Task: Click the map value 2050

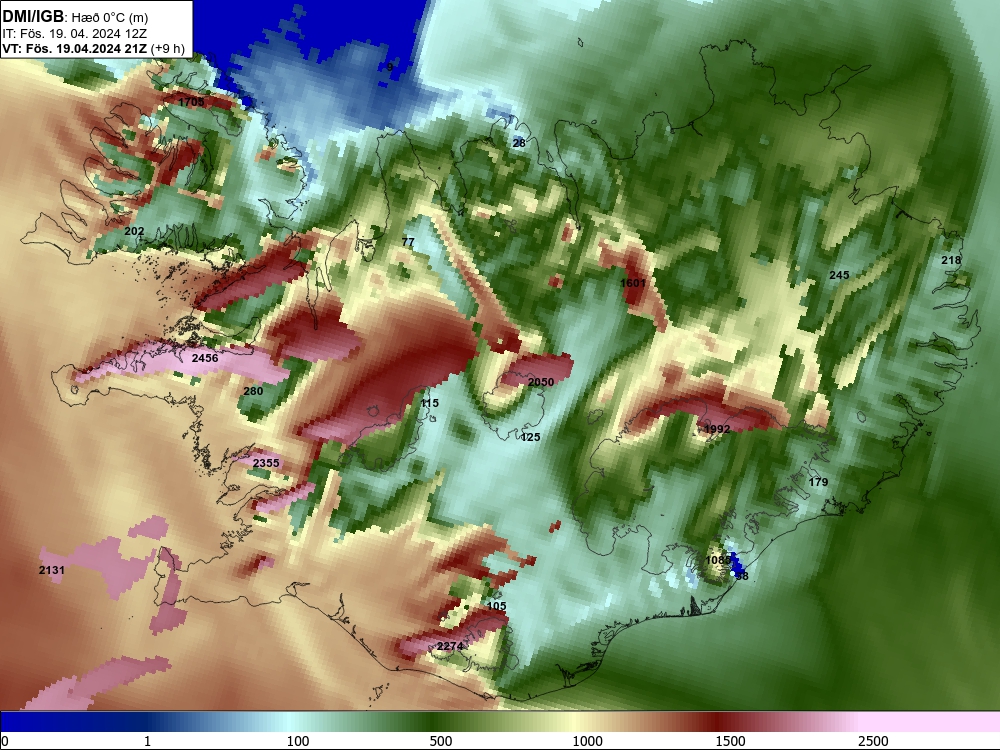Action: tap(541, 382)
